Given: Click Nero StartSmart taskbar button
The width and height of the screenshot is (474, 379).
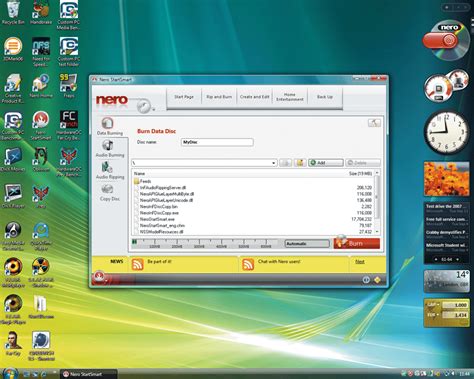Looking at the screenshot, I should 88,374.
